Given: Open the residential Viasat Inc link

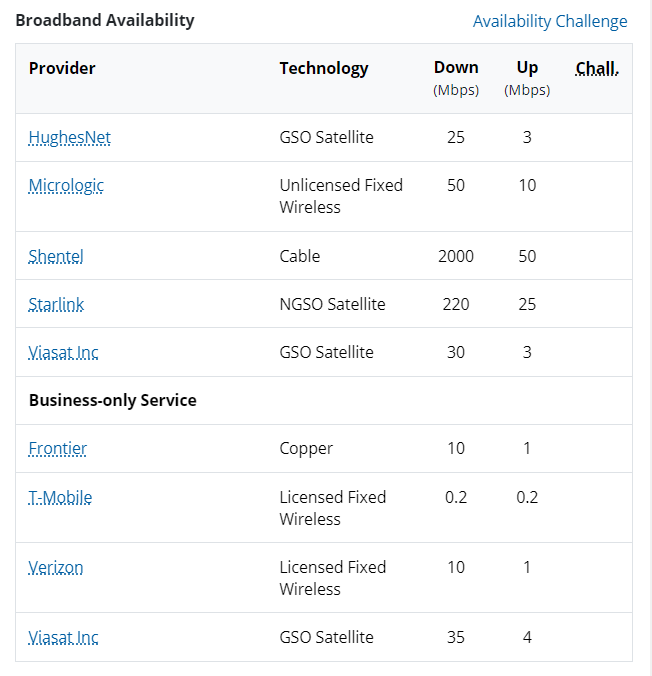Looking at the screenshot, I should point(63,352).
